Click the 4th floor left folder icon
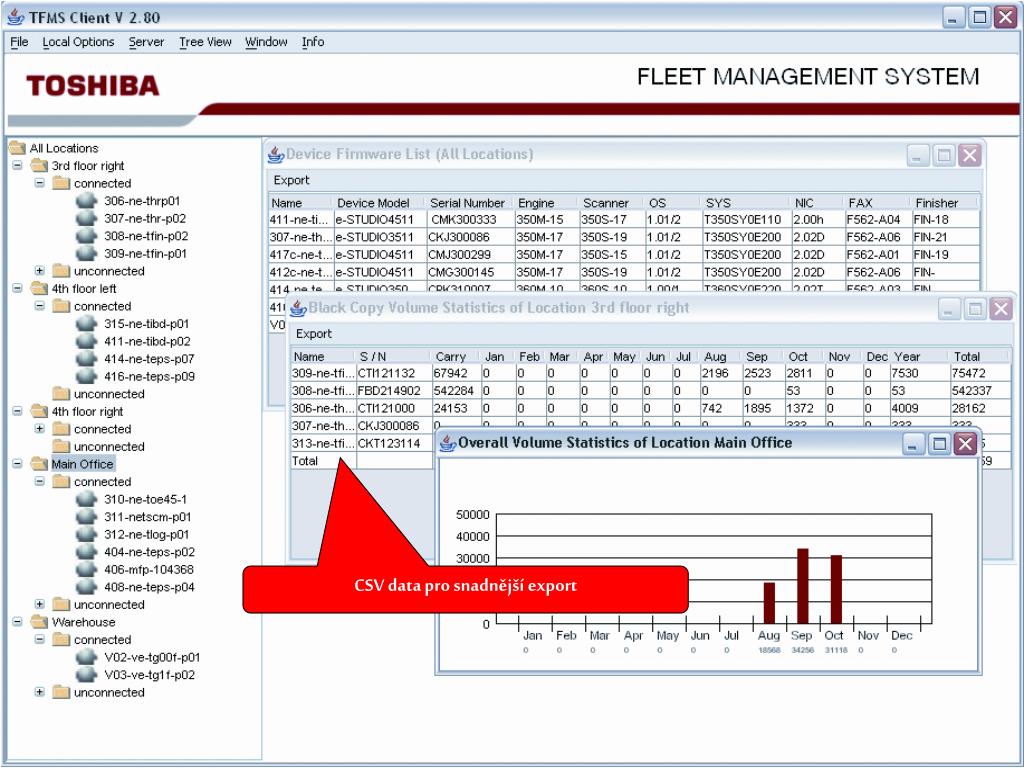The width and height of the screenshot is (1024, 768). (x=40, y=289)
